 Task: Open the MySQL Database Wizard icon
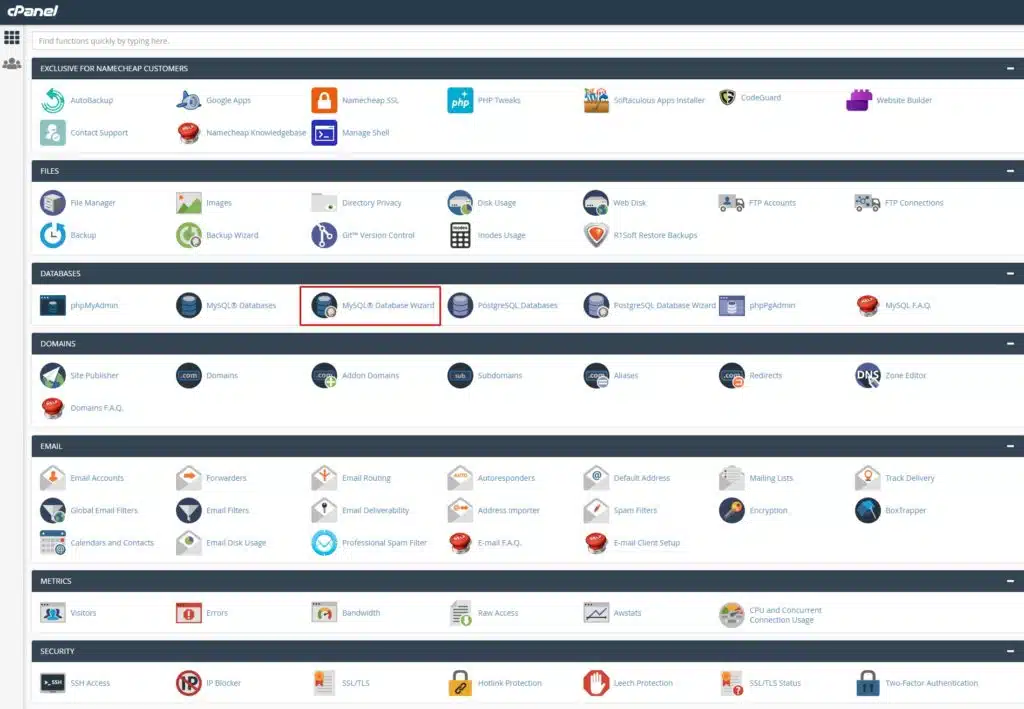(x=324, y=306)
